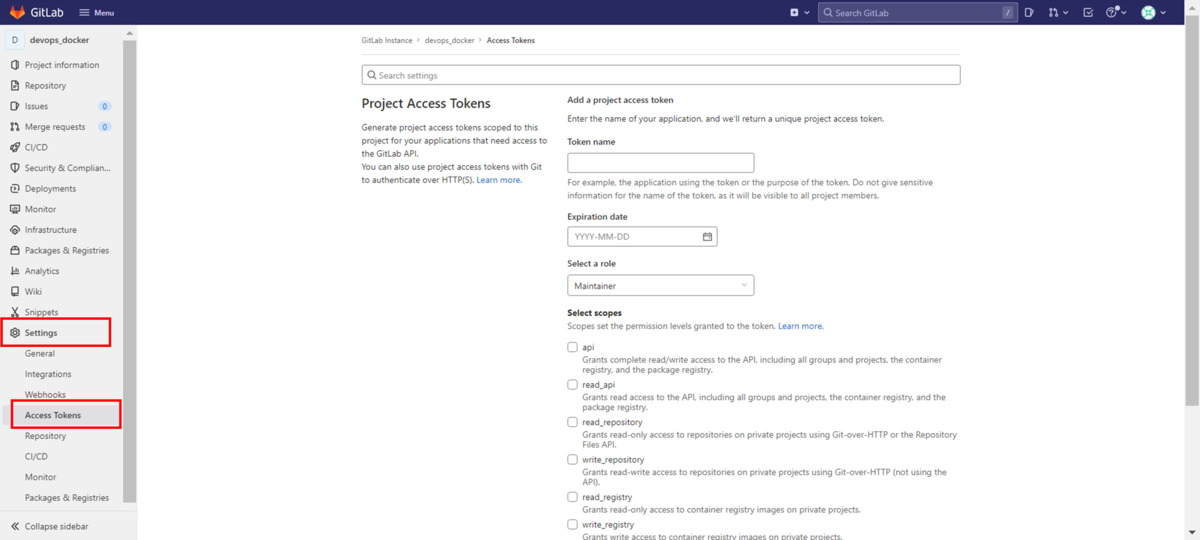Open Snippets scissors icon in sidebar
The height and width of the screenshot is (540, 1200).
(15, 312)
